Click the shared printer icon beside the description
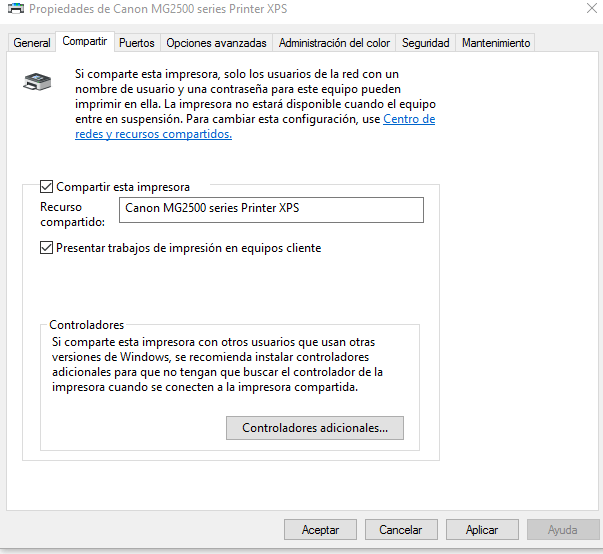603x554 pixels. click(37, 82)
